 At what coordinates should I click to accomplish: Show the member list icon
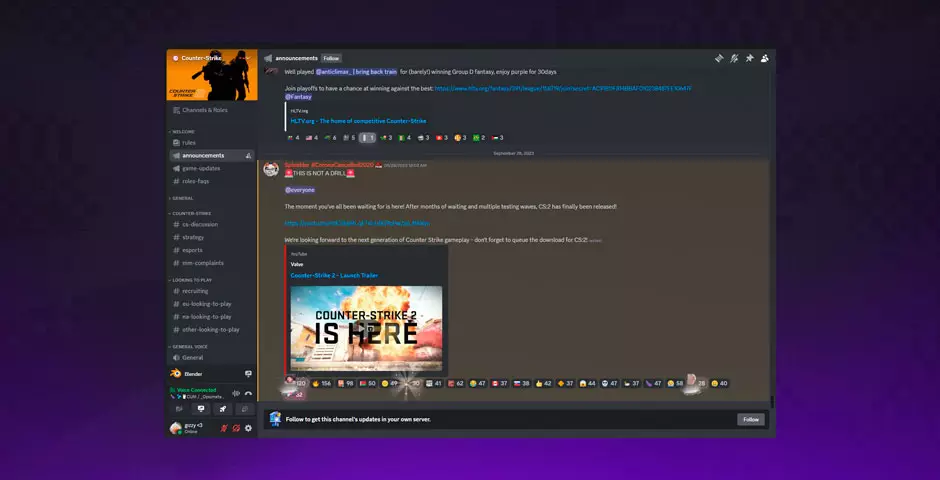coord(764,58)
